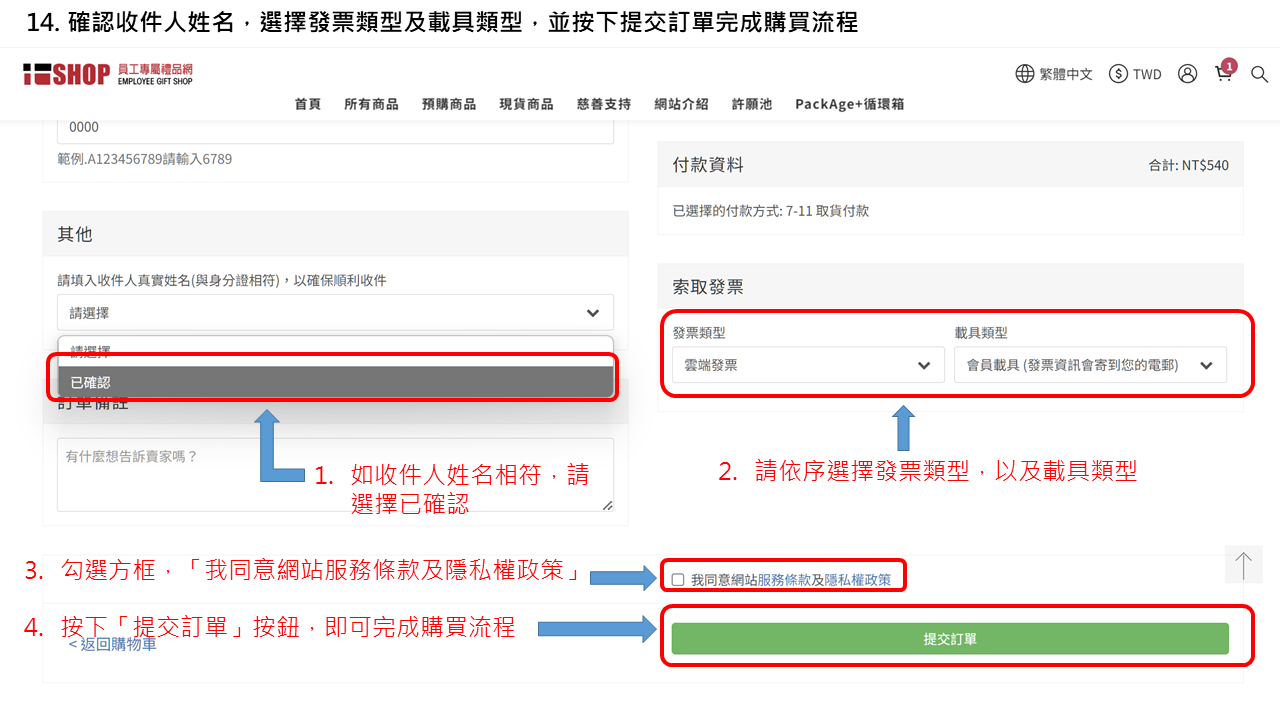
Task: Click the iSHOP employee gift shop logo
Action: (108, 74)
